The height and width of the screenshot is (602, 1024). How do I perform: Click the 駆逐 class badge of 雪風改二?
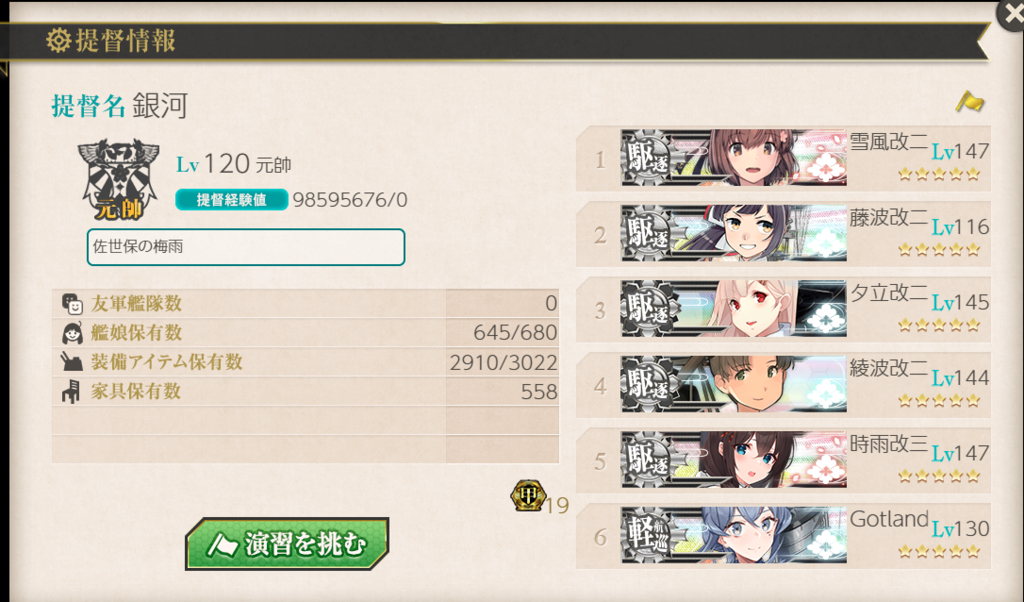[647, 157]
